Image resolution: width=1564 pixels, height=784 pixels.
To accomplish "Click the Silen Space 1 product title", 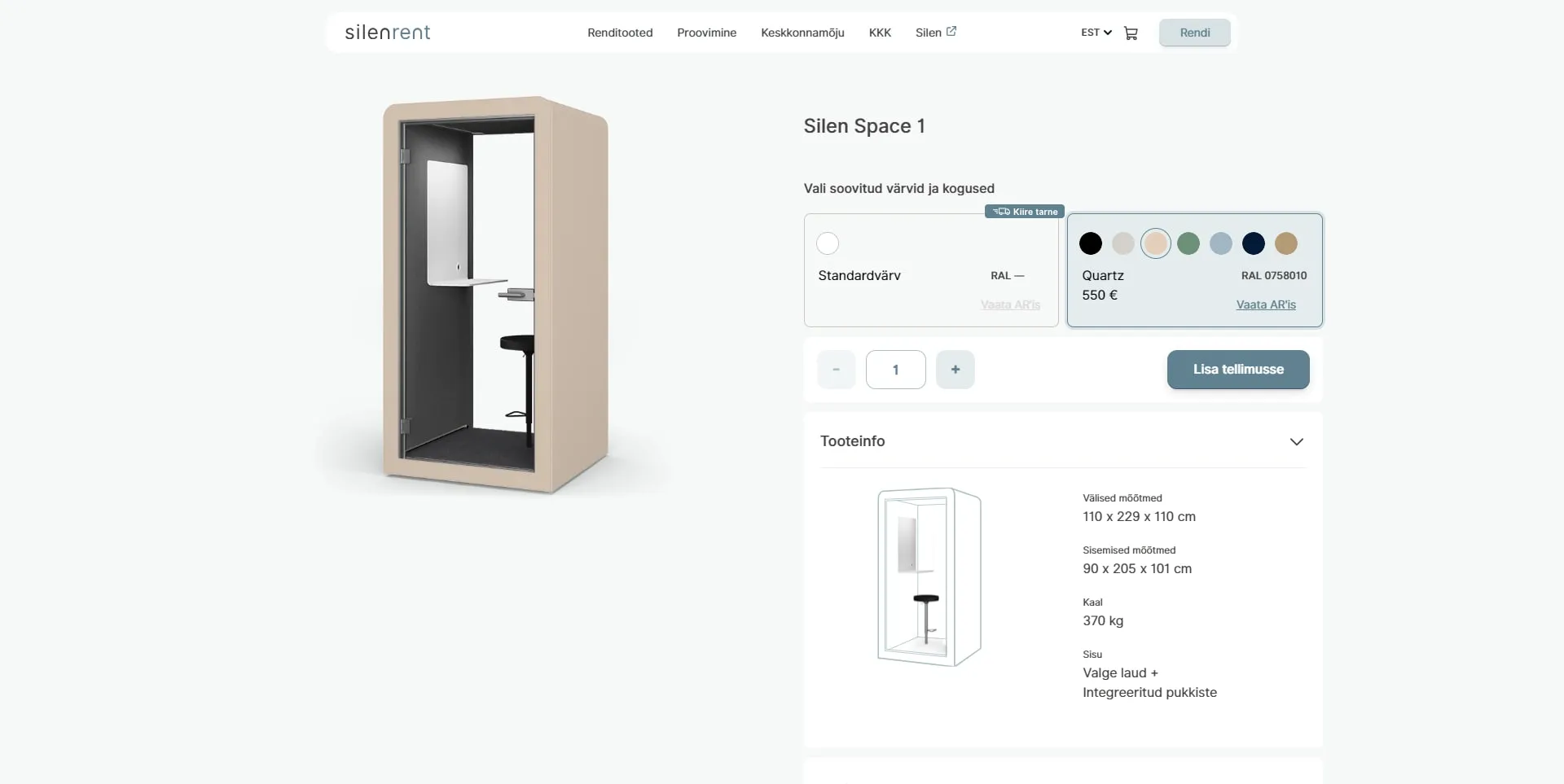I will [864, 126].
